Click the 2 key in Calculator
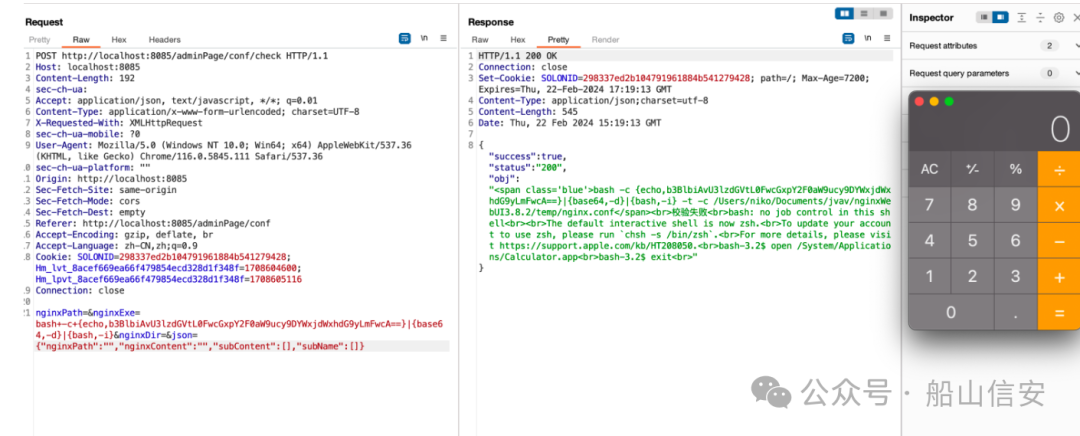1080x436 pixels. pos(973,276)
